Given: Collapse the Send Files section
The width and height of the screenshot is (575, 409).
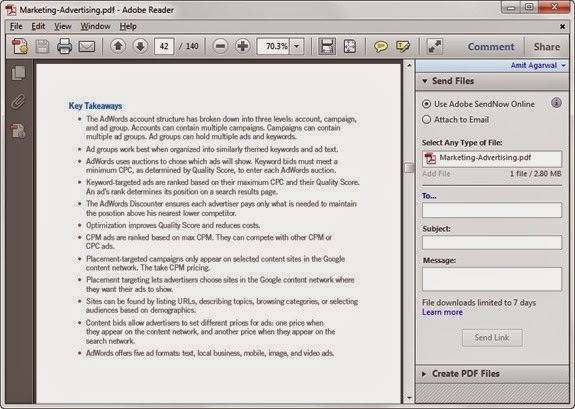Looking at the screenshot, I should [425, 81].
